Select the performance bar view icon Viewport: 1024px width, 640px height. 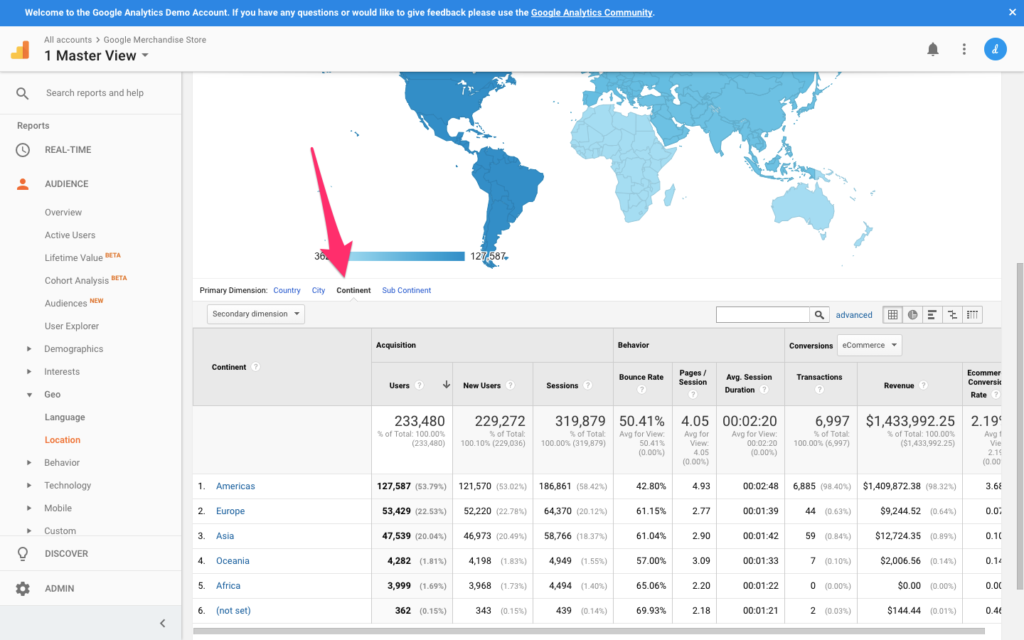point(932,314)
